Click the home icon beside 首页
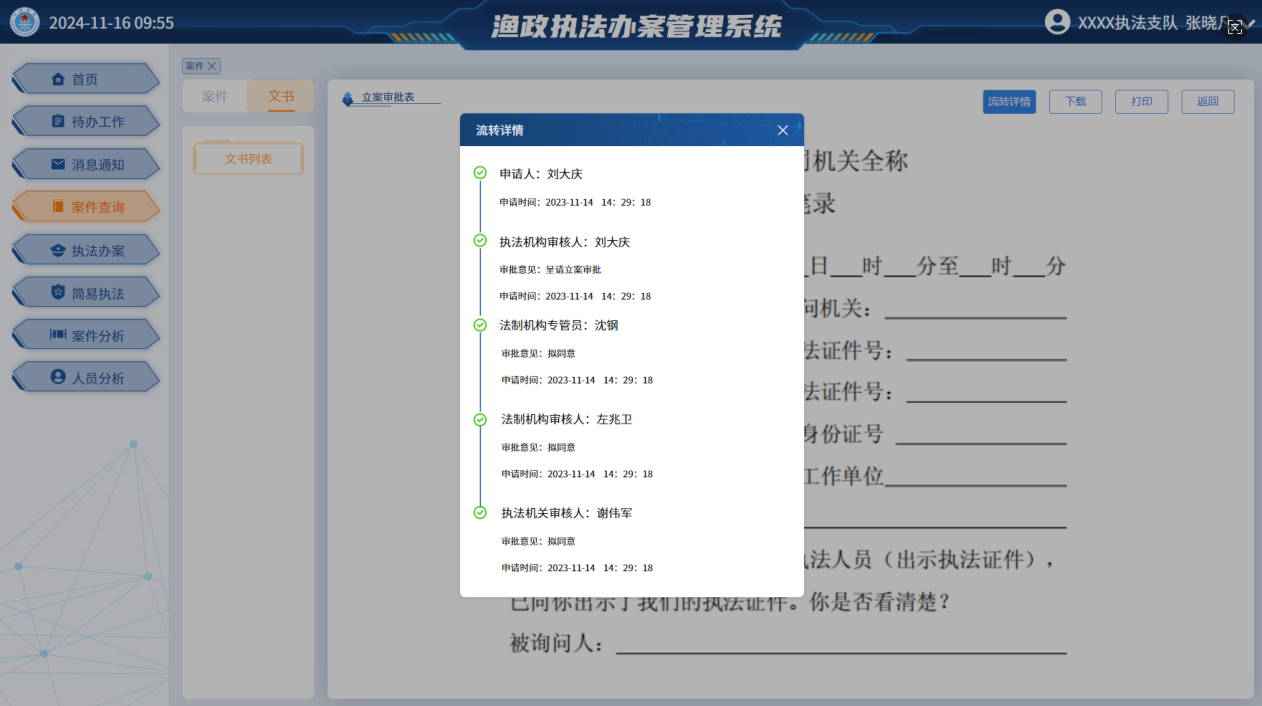 pos(57,79)
